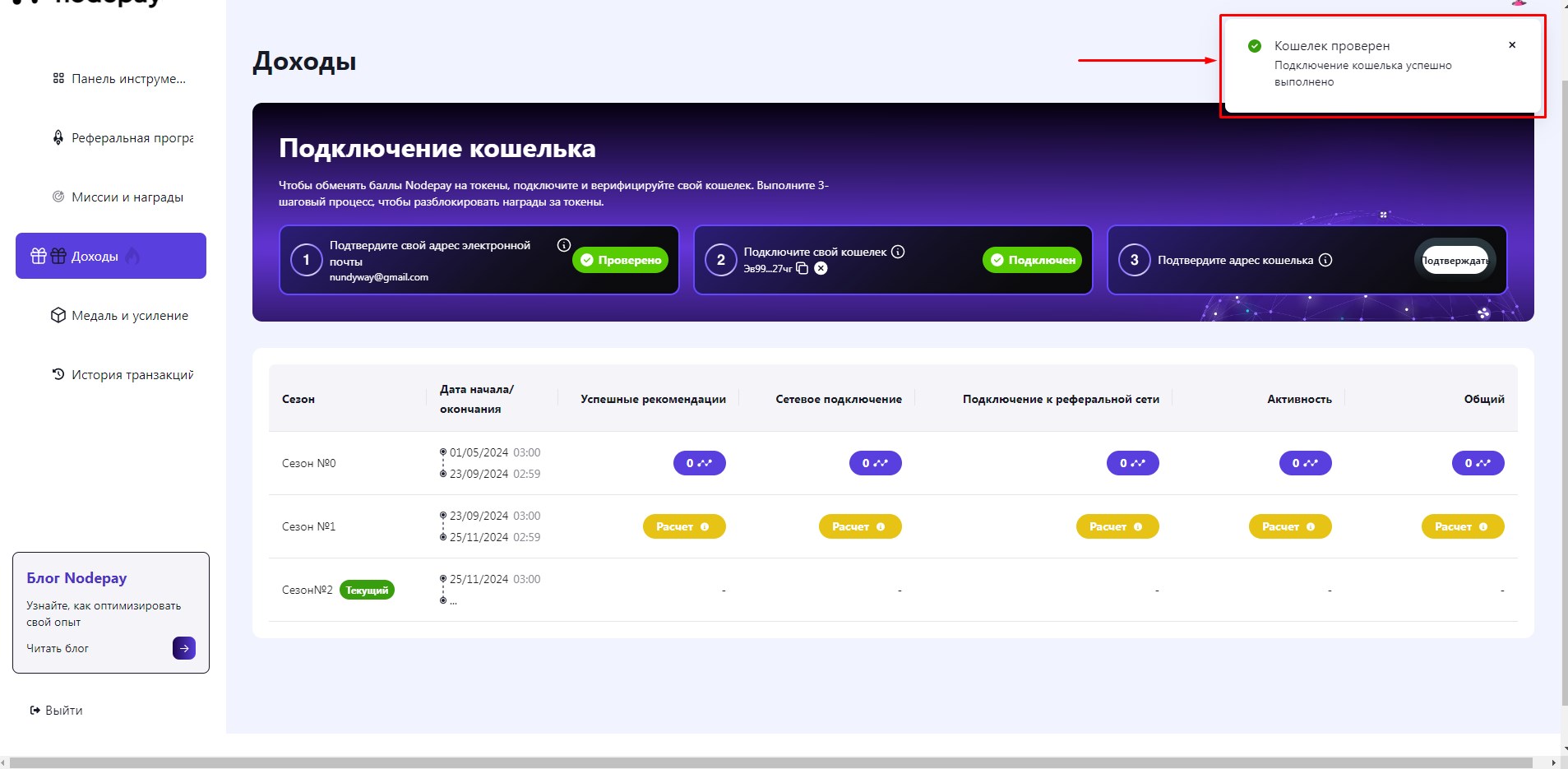Click the info icon next to email confirmation step
This screenshot has height=769, width=1568.
[x=564, y=245]
